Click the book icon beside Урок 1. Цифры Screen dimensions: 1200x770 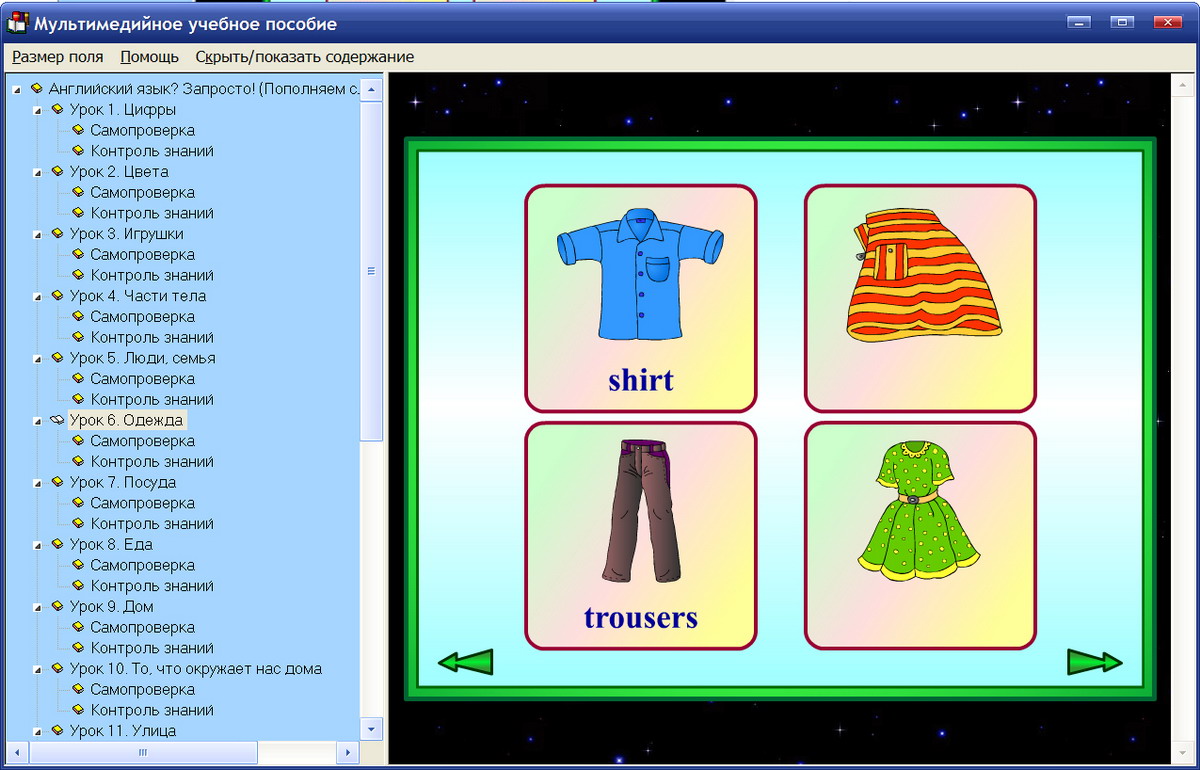tap(57, 110)
